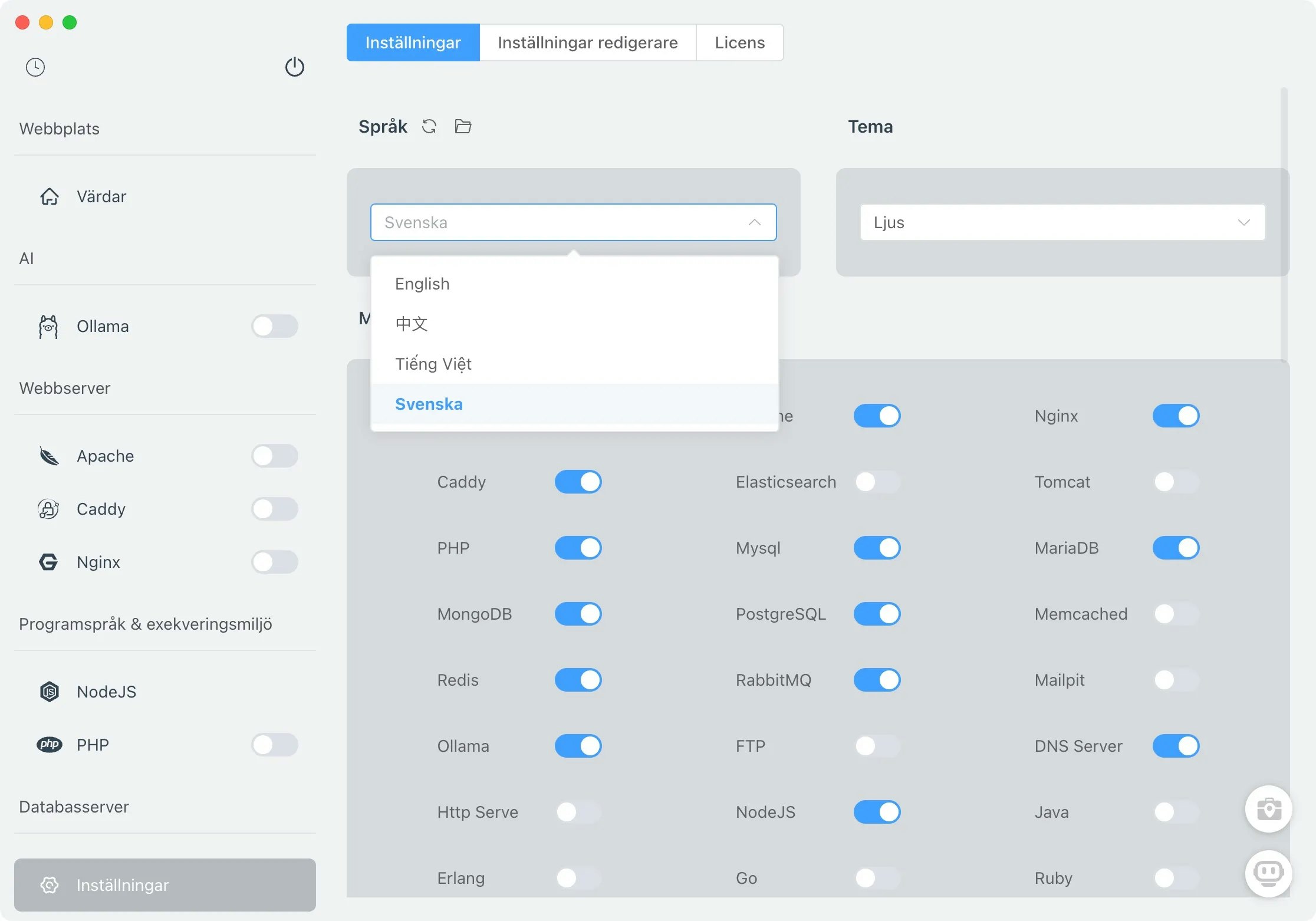Enable the PHP switch in sidebar
The image size is (1316, 921).
tap(275, 745)
